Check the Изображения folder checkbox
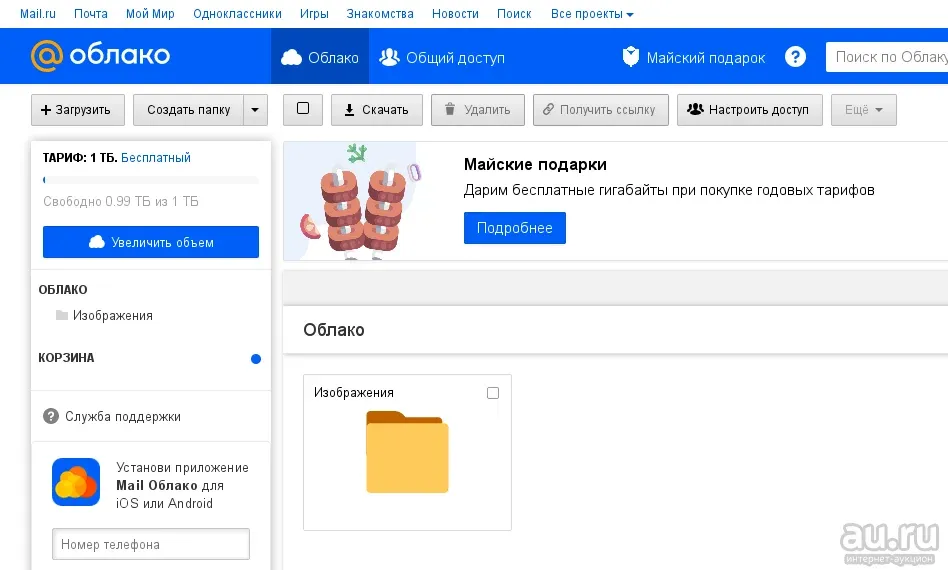This screenshot has width=948, height=570. point(493,393)
